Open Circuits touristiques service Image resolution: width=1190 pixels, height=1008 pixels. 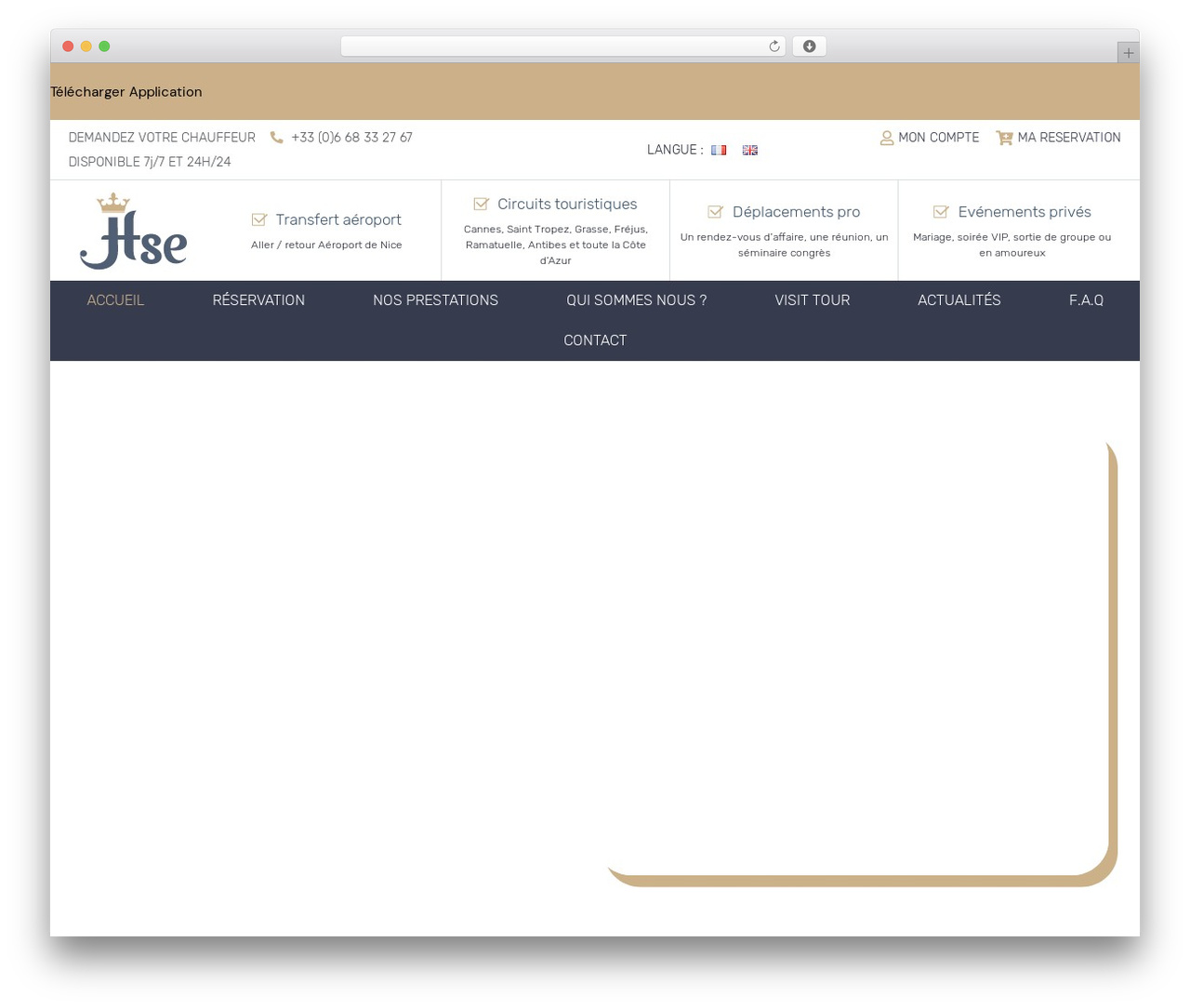coord(567,204)
